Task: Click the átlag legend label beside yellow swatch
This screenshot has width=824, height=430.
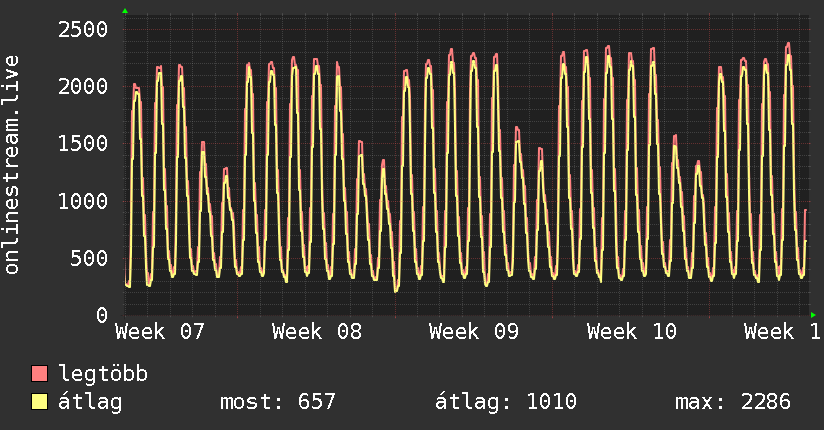Action: 90,403
